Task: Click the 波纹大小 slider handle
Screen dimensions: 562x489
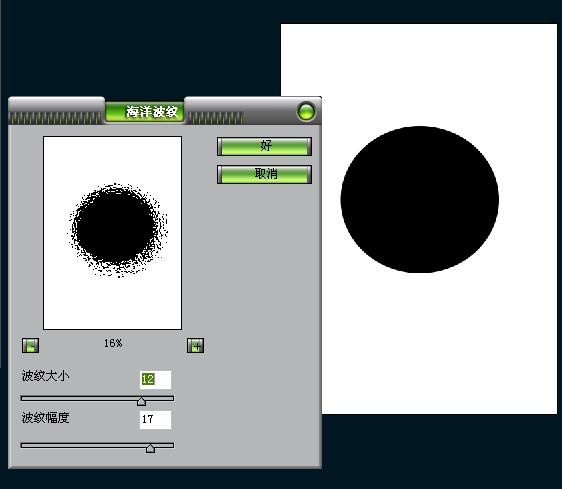Action: pos(142,401)
